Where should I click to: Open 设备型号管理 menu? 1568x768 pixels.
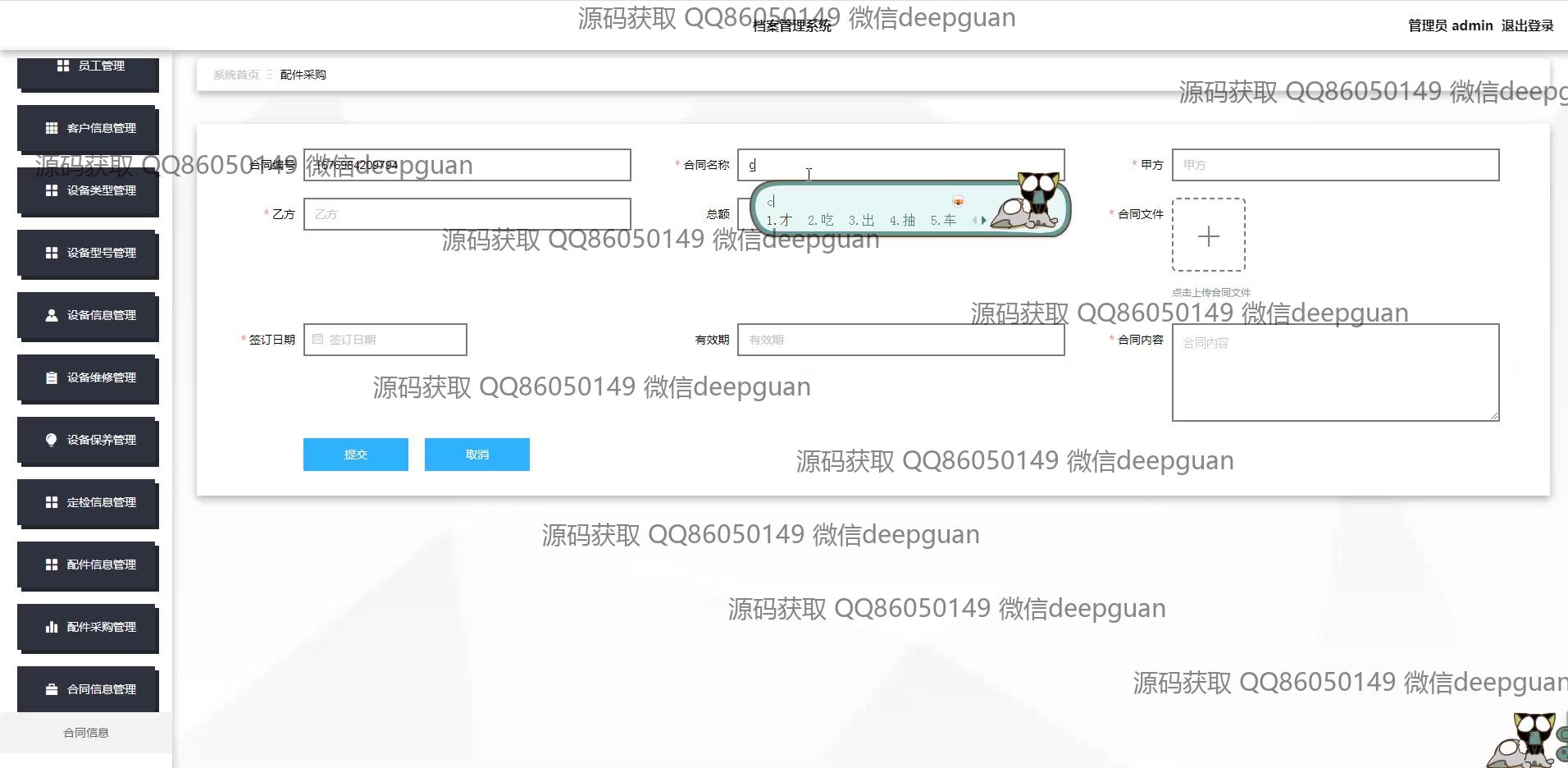88,254
